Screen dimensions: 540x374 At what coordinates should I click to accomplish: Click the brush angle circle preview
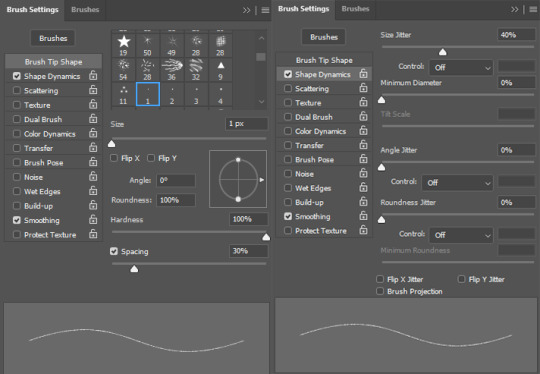[238, 179]
